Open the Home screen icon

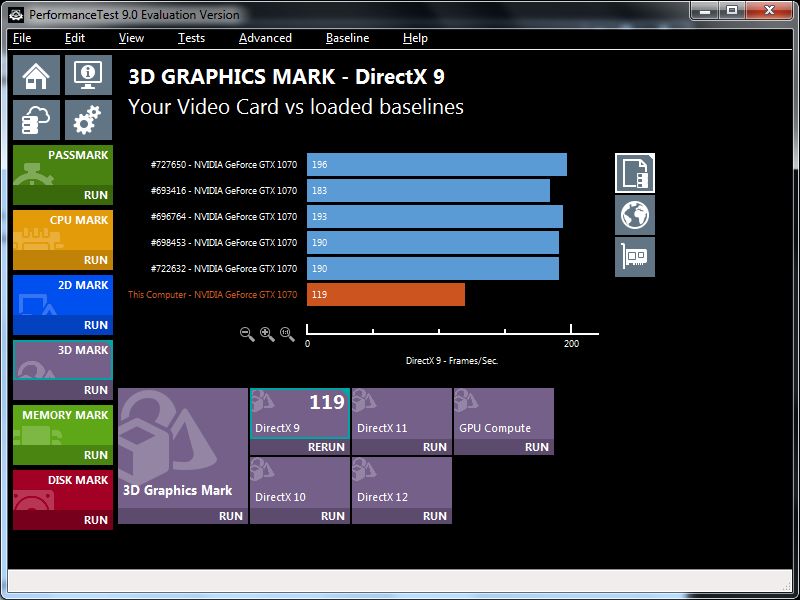[36, 75]
